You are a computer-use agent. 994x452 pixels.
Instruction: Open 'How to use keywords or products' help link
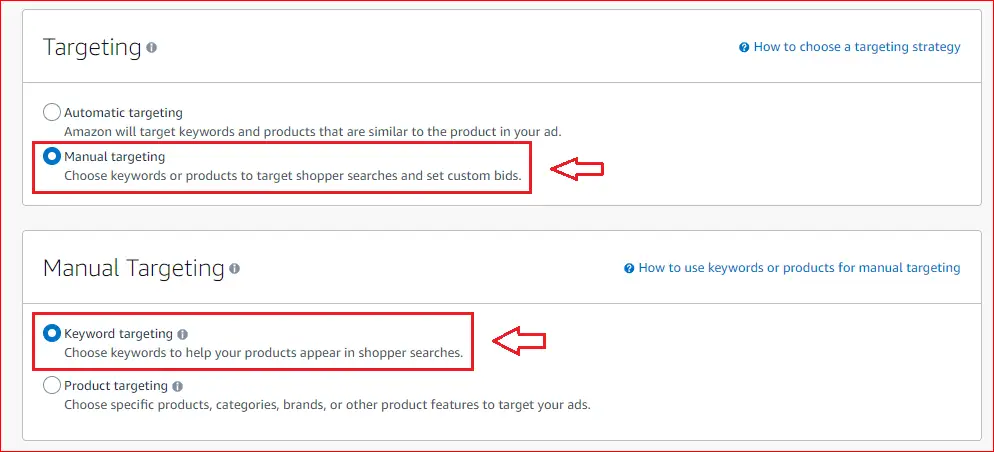[x=799, y=268]
